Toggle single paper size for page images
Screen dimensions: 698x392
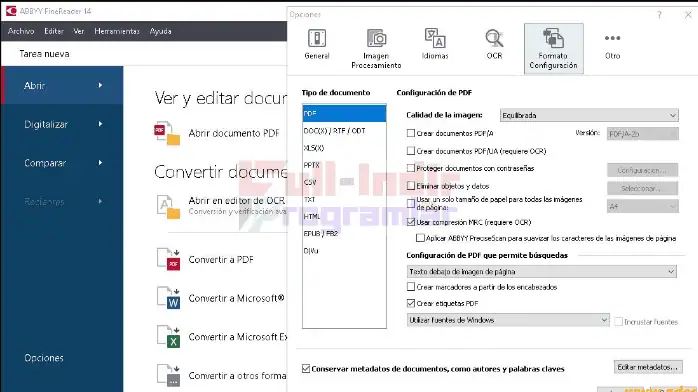410,203
